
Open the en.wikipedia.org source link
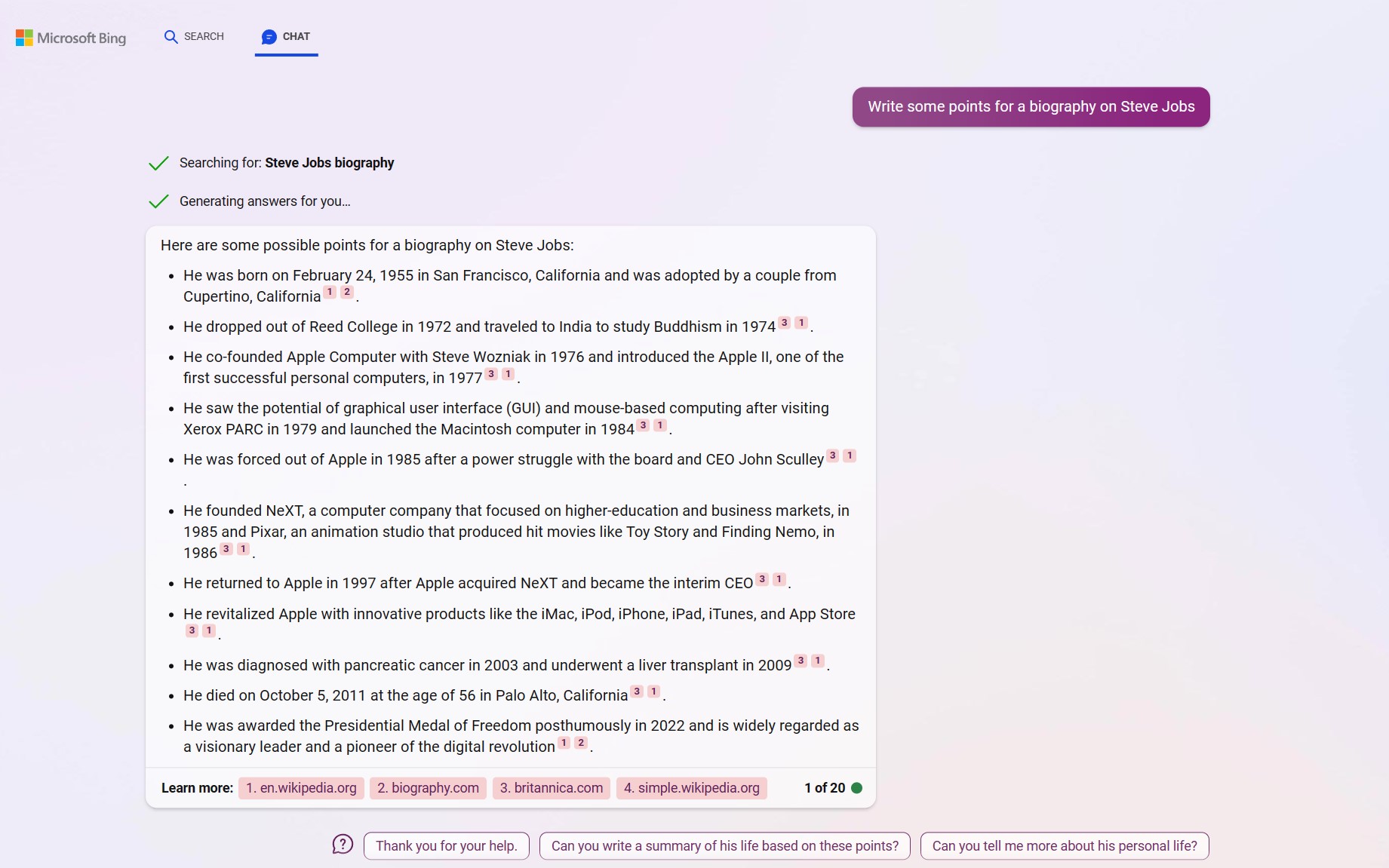coord(301,788)
